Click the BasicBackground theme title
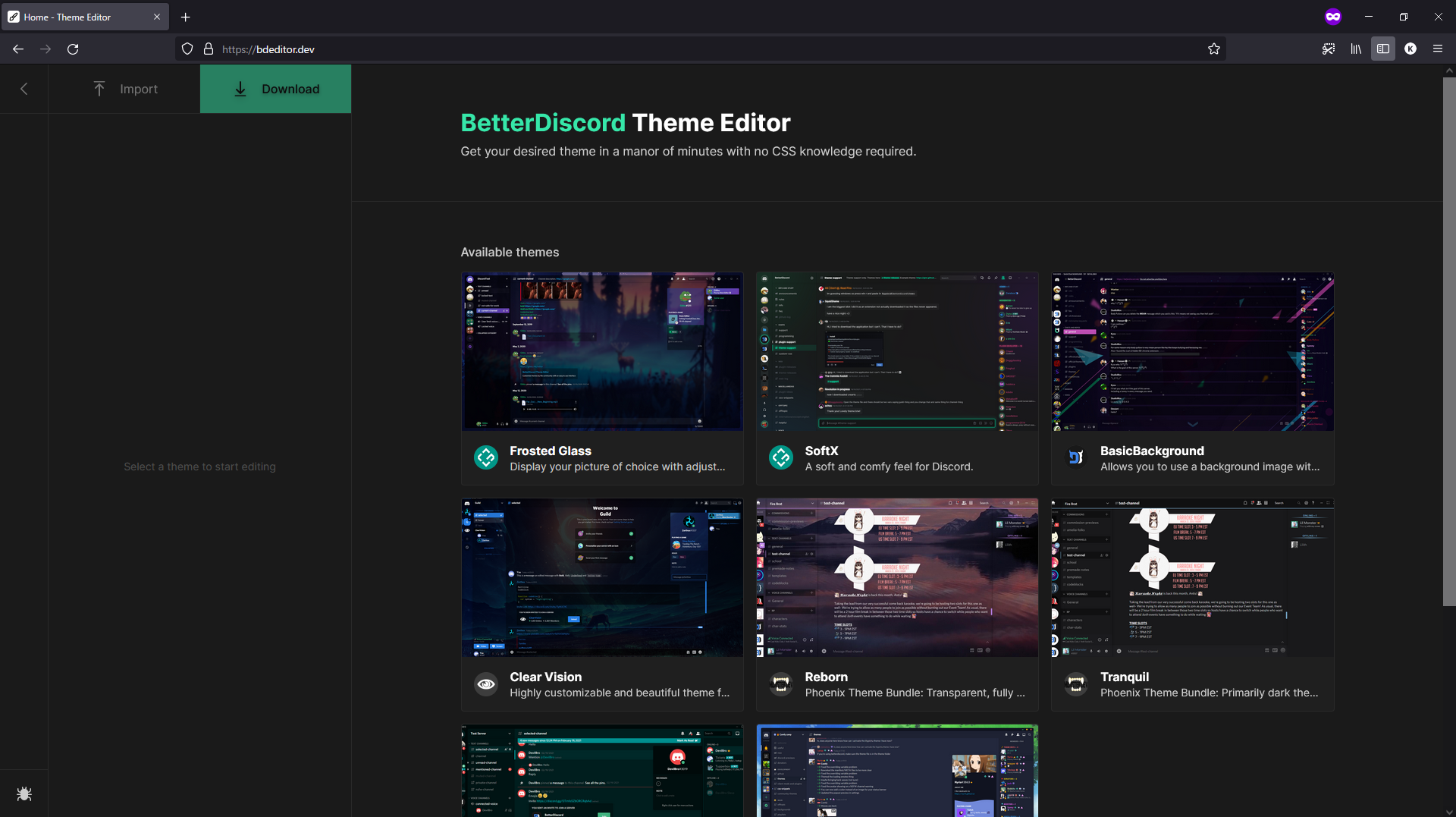This screenshot has width=1456, height=817. coord(1152,451)
